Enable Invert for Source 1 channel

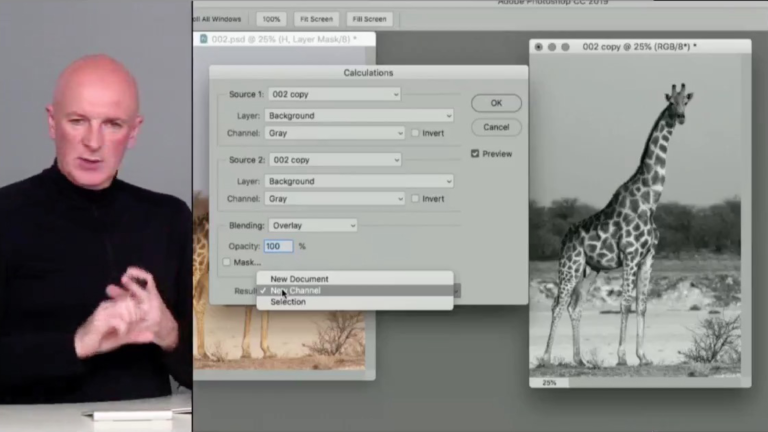[x=416, y=133]
